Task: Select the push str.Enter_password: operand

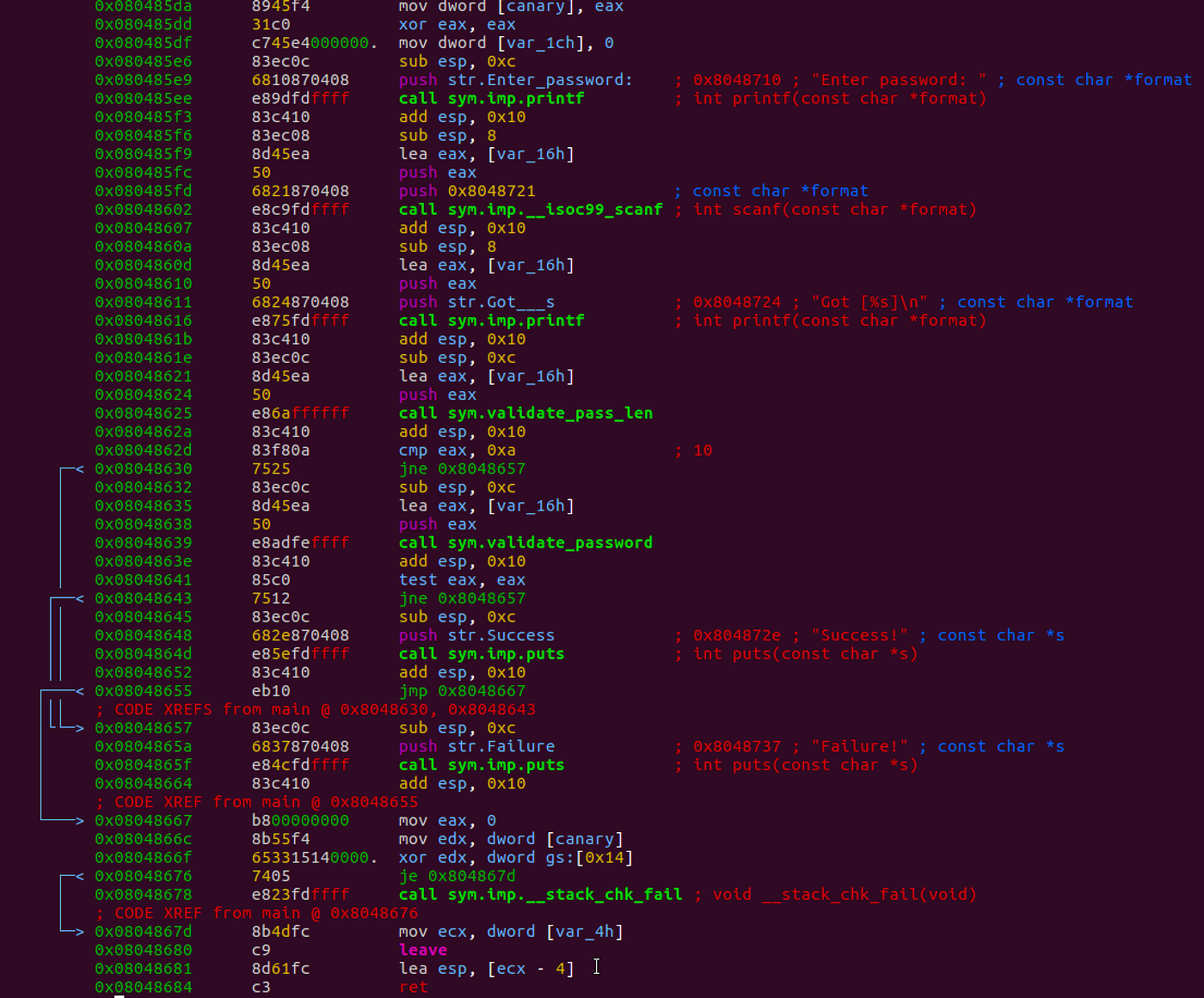Action: (559, 80)
